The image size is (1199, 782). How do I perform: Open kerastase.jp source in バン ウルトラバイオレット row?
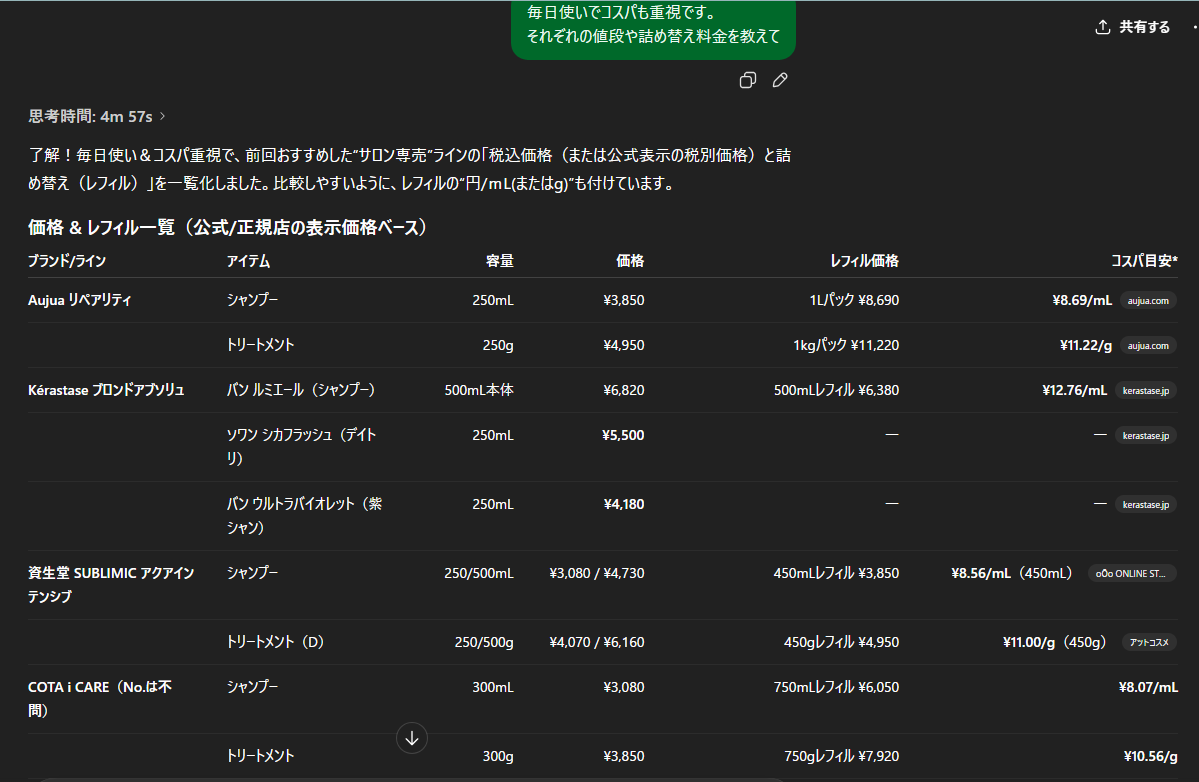click(1145, 505)
